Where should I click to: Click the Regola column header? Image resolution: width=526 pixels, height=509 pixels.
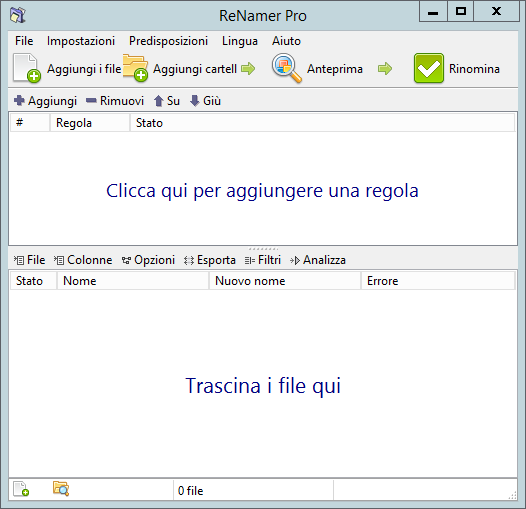coord(90,123)
